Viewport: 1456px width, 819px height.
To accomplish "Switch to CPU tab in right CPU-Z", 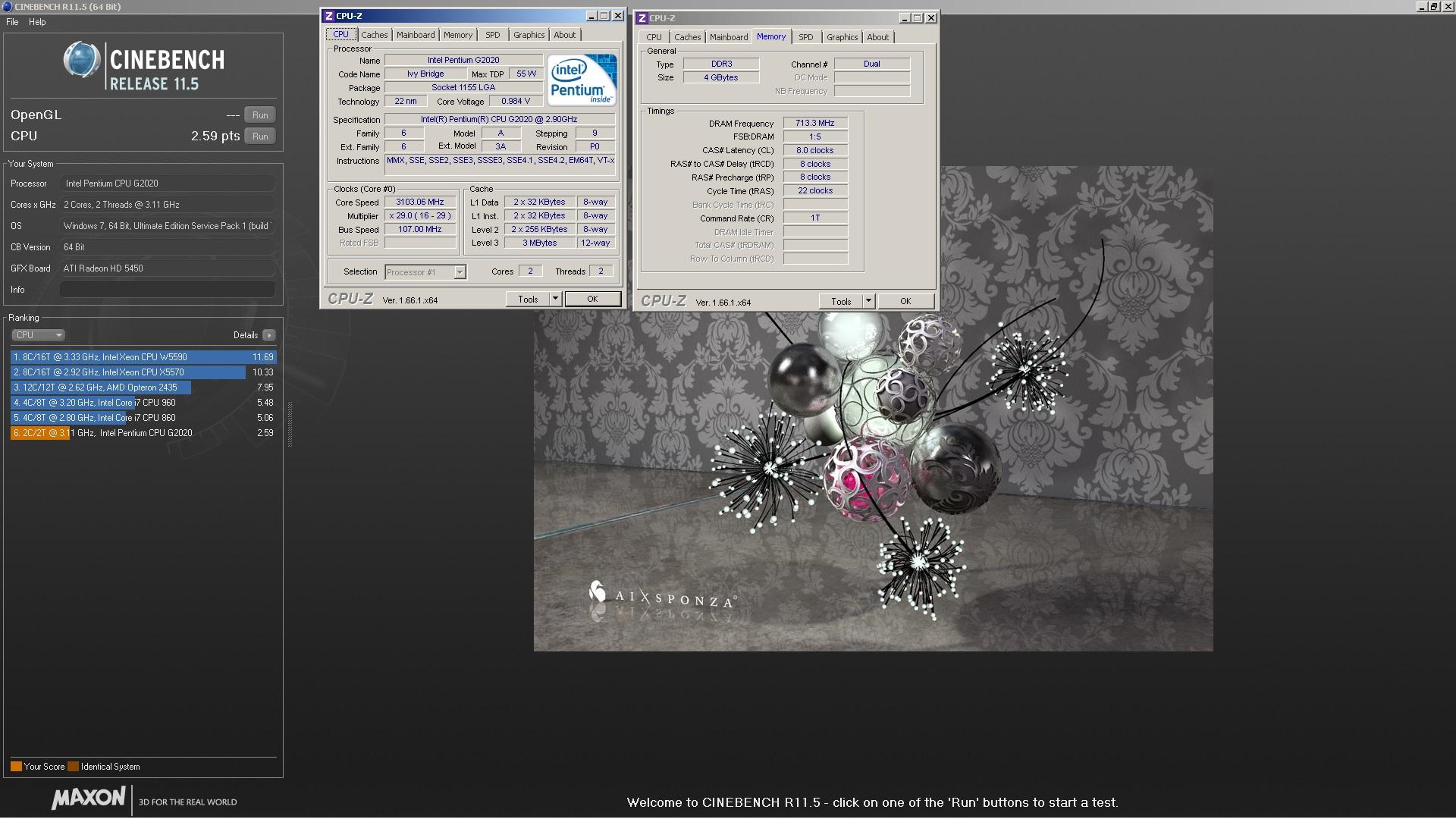I will click(x=654, y=37).
